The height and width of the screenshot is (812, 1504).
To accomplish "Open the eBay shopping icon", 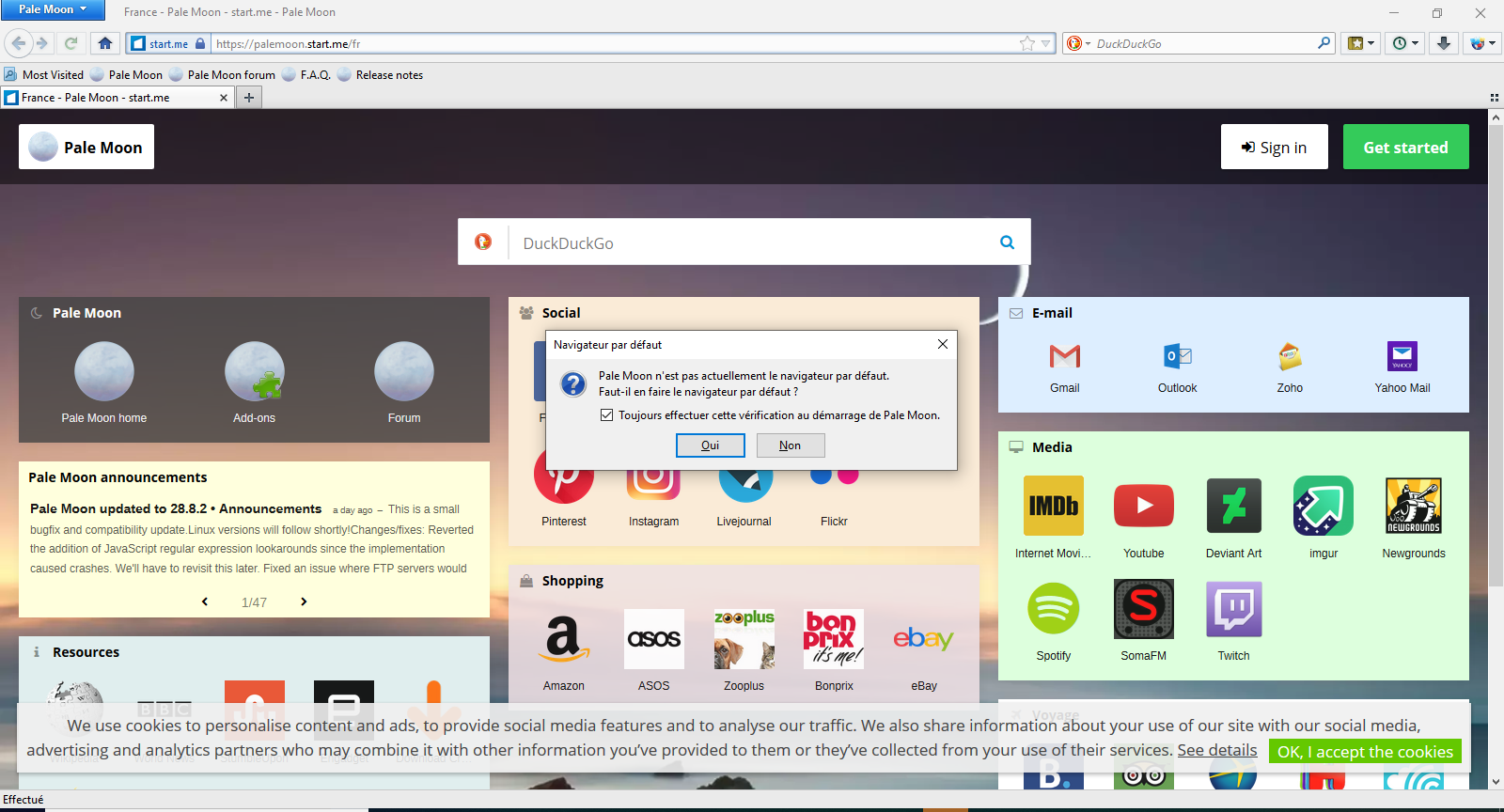I will (x=924, y=639).
